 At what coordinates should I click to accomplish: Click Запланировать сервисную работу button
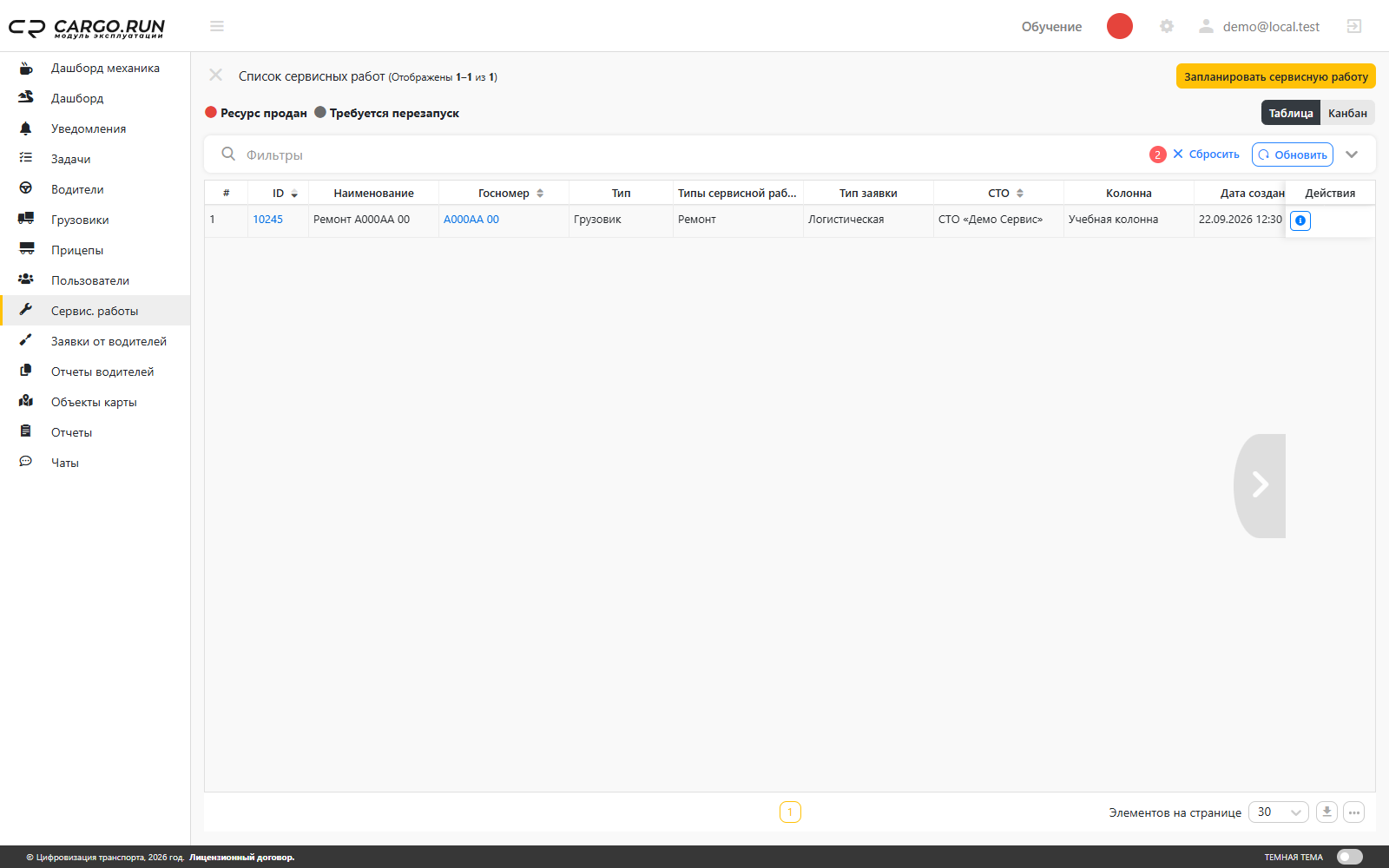click(1276, 76)
